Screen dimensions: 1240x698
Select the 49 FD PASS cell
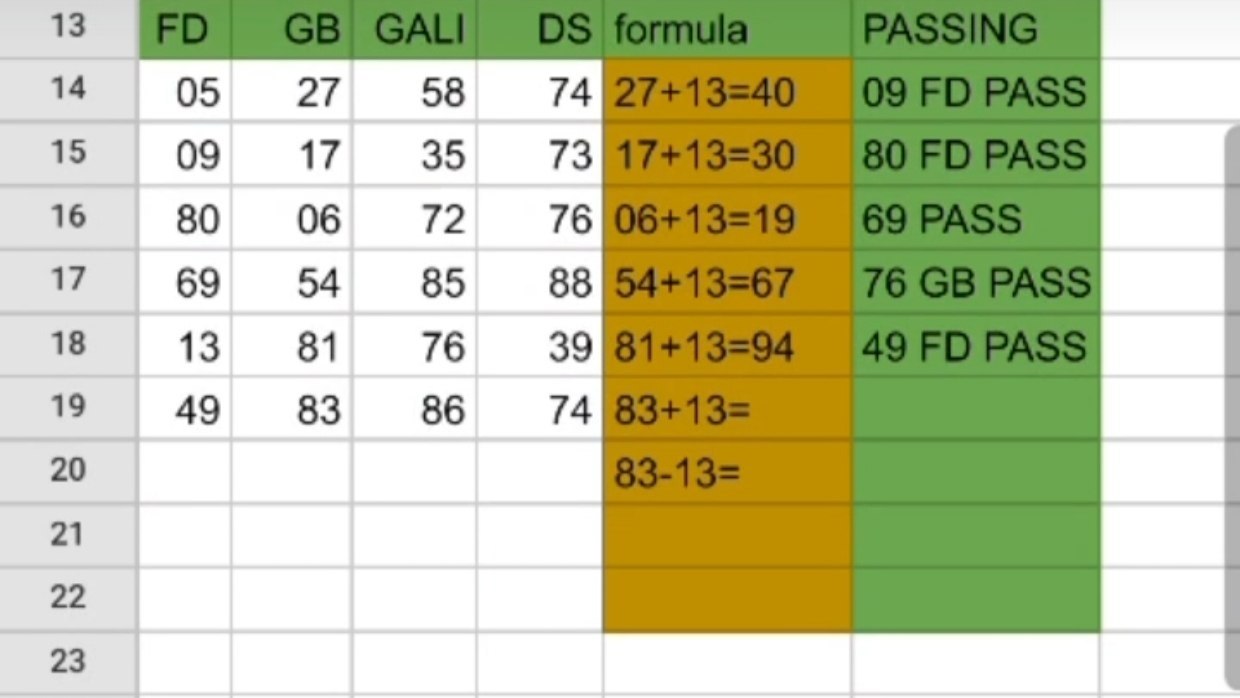point(976,345)
